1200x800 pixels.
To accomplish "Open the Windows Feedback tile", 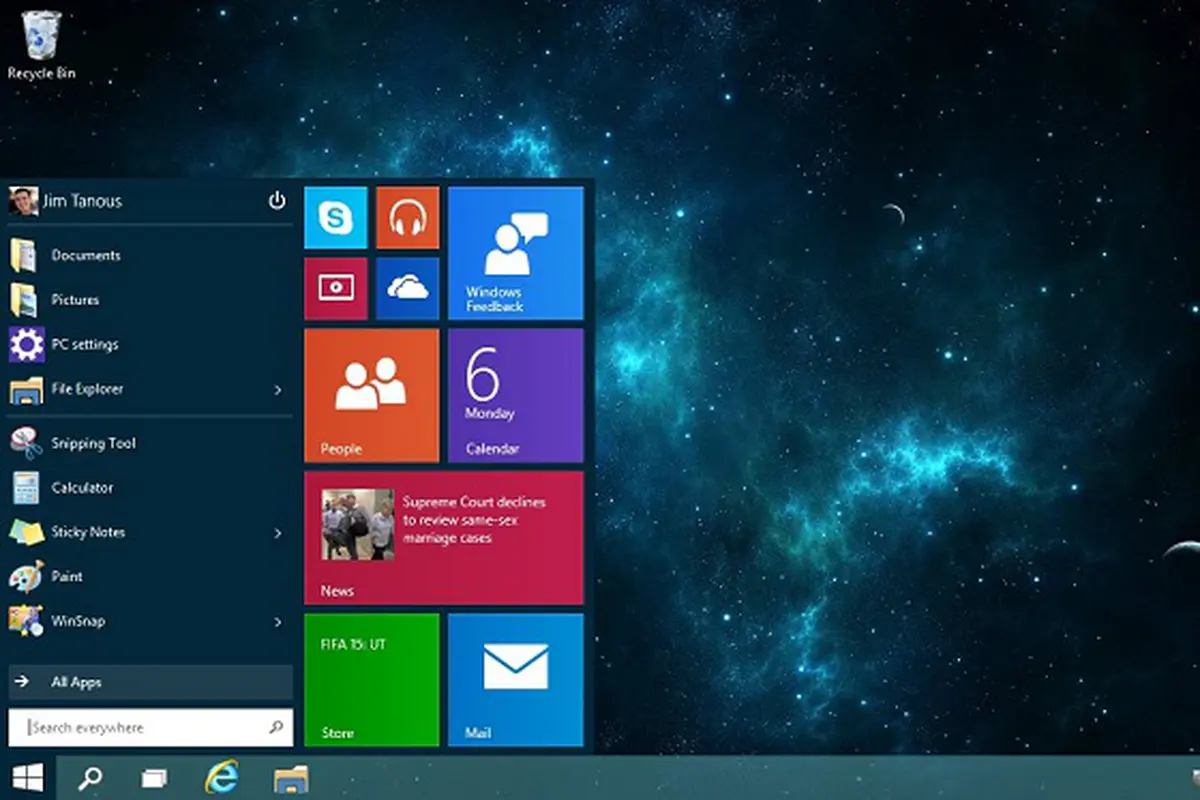I will click(516, 253).
